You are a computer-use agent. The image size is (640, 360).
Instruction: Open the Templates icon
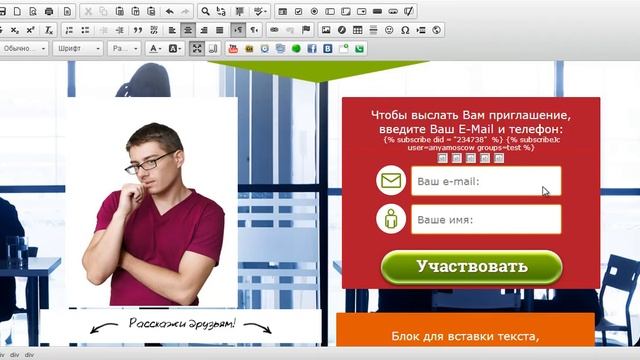point(67,11)
